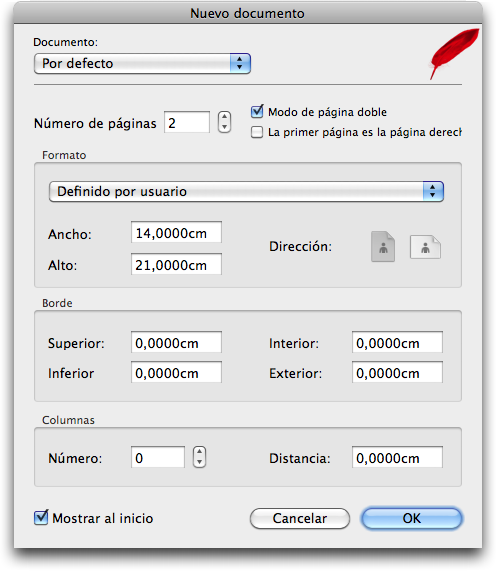Click the Cancelar button
Viewport: 496px width, 571px height.
click(x=300, y=518)
